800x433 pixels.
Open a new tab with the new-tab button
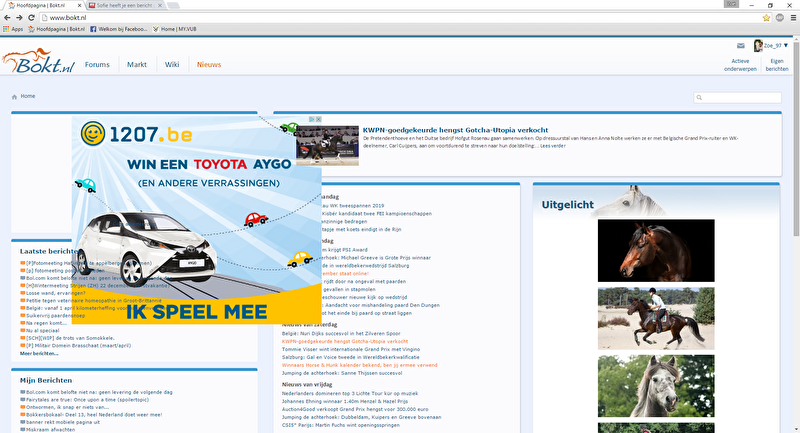(173, 5)
